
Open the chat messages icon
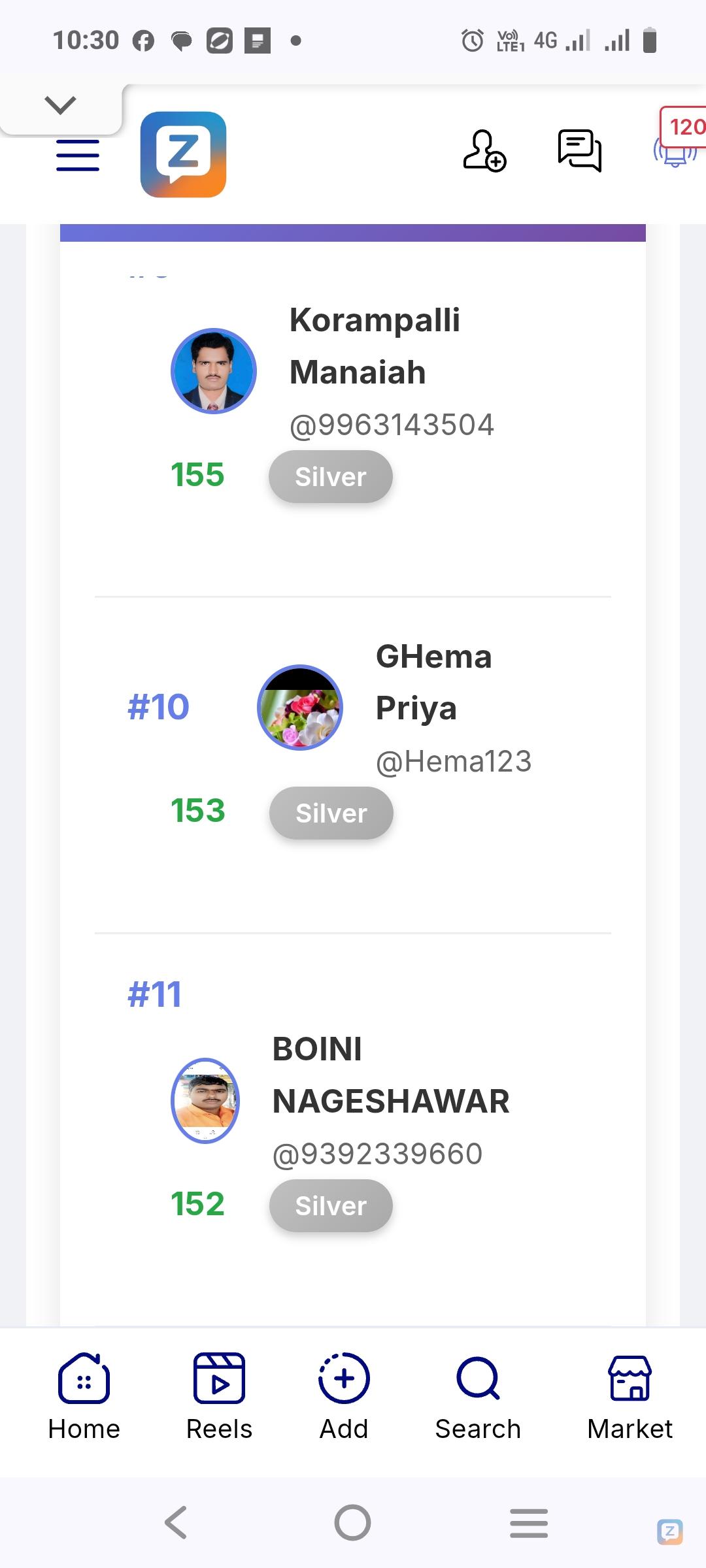pos(579,150)
